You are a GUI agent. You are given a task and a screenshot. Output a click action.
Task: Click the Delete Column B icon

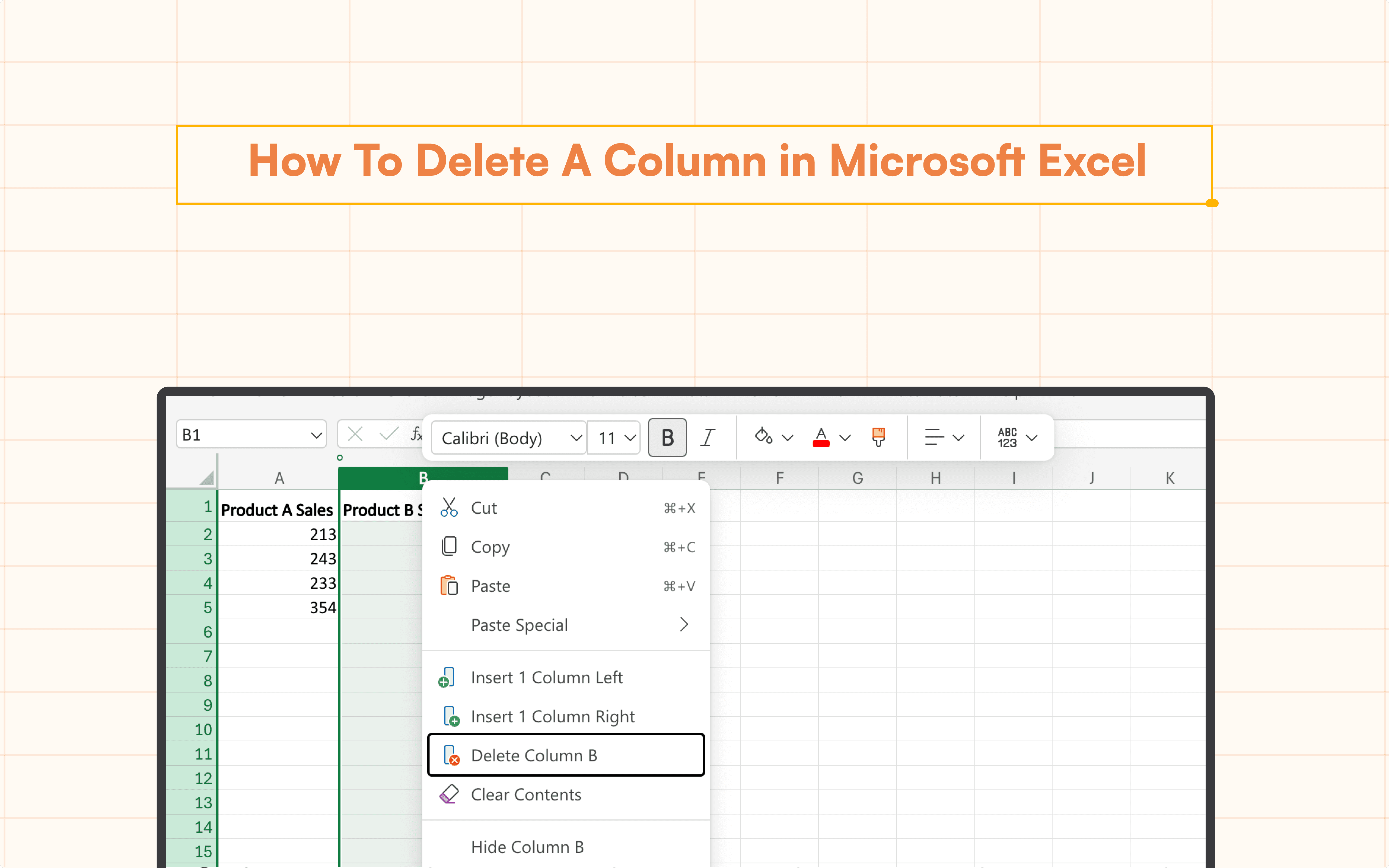[x=451, y=755]
